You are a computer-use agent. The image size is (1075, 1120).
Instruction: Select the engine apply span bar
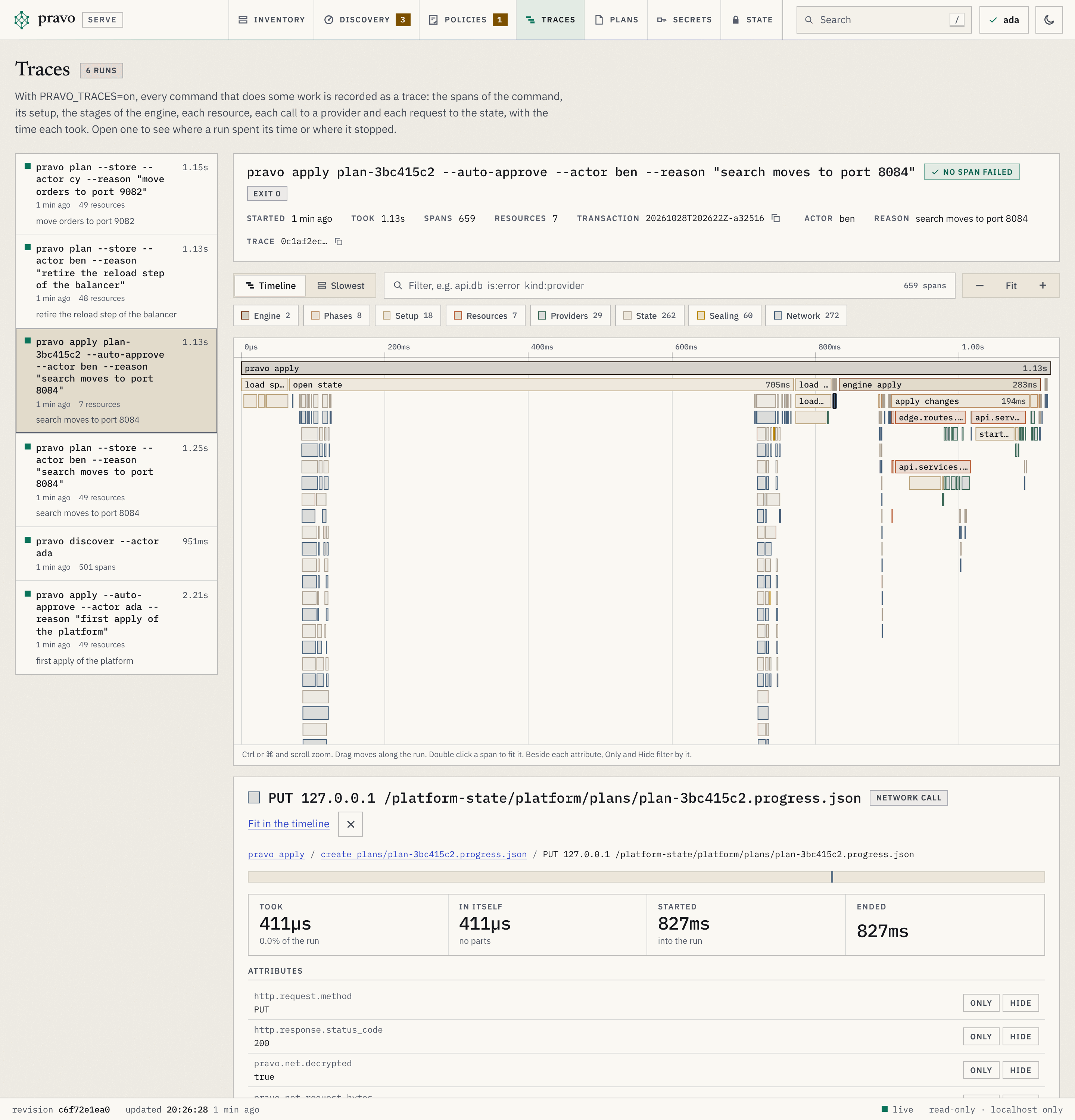click(939, 385)
